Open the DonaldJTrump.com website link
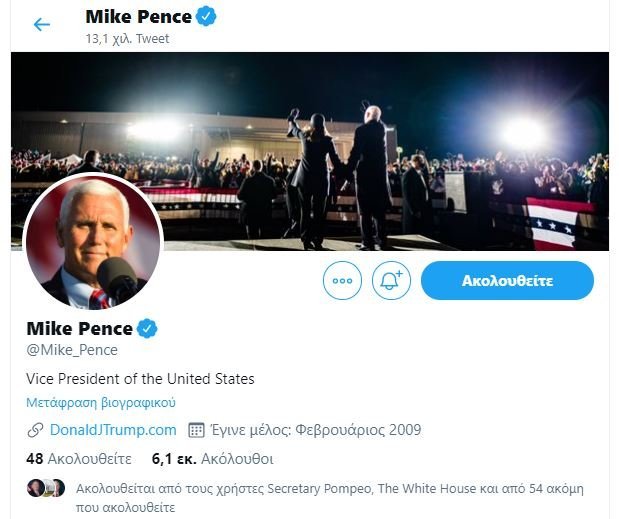Image resolution: width=619 pixels, height=519 pixels. 113,430
